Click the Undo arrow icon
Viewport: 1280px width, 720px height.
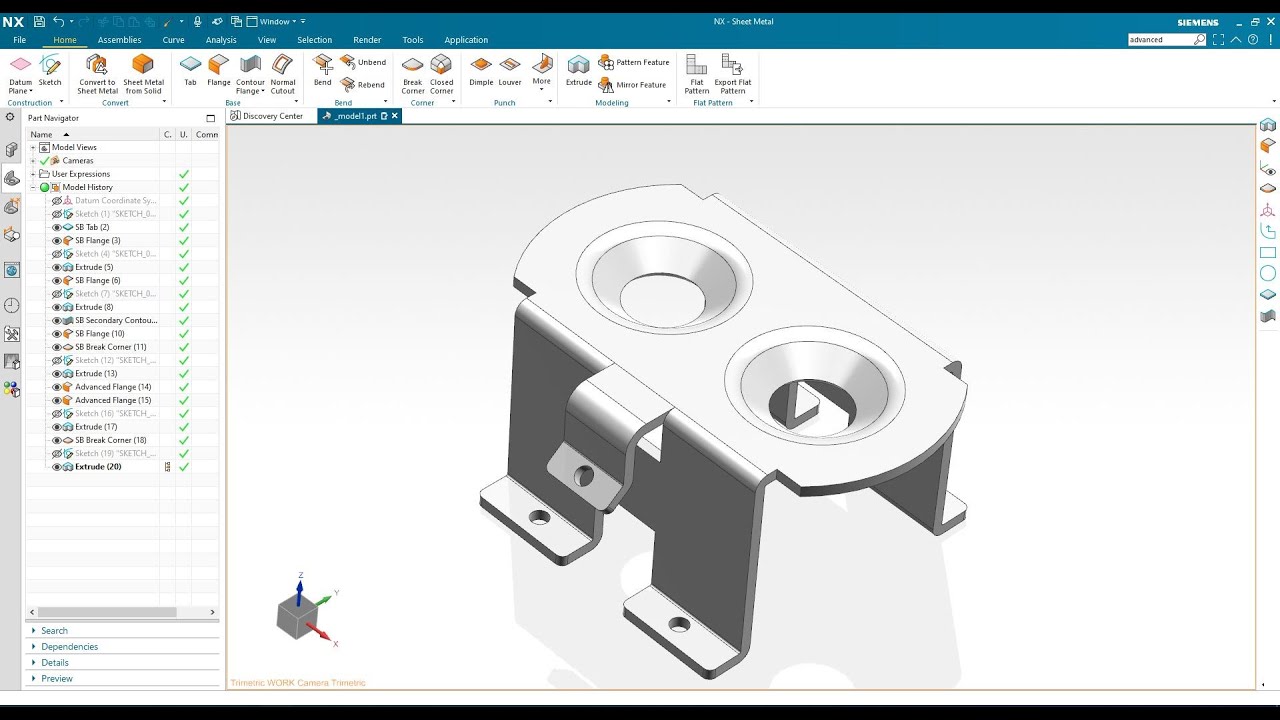pyautogui.click(x=59, y=21)
